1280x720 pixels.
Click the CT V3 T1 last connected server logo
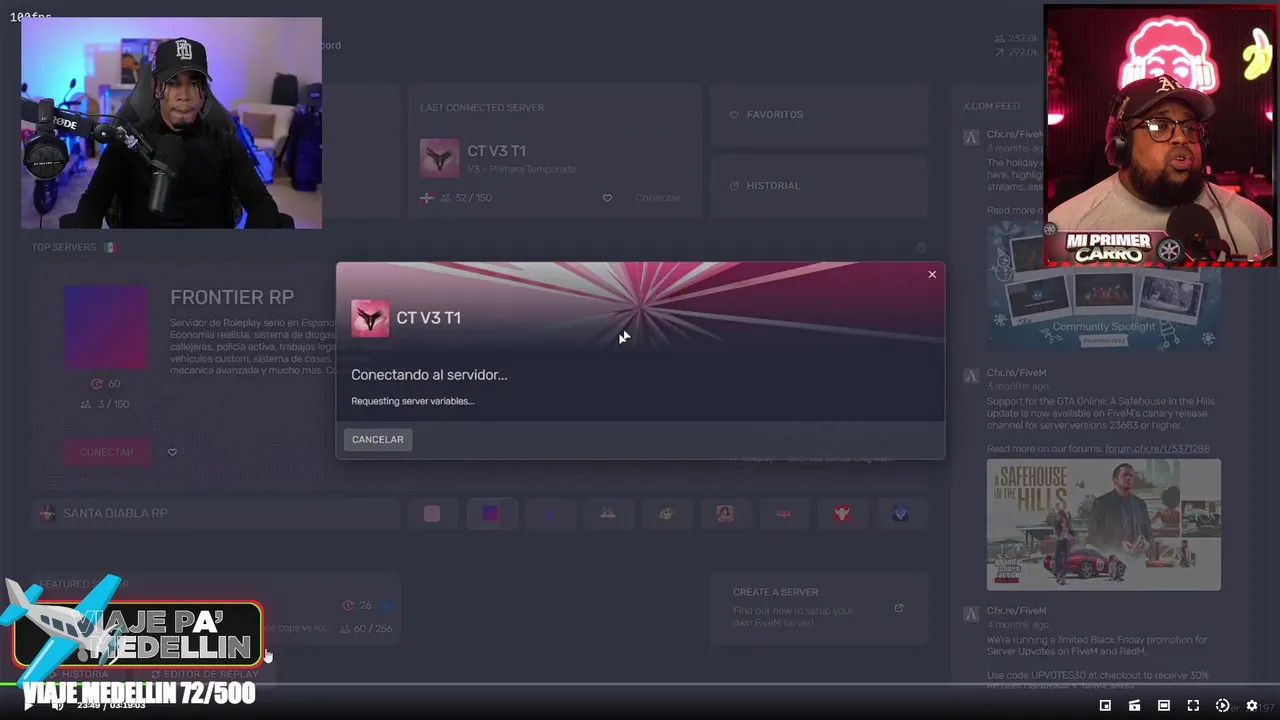click(x=439, y=158)
